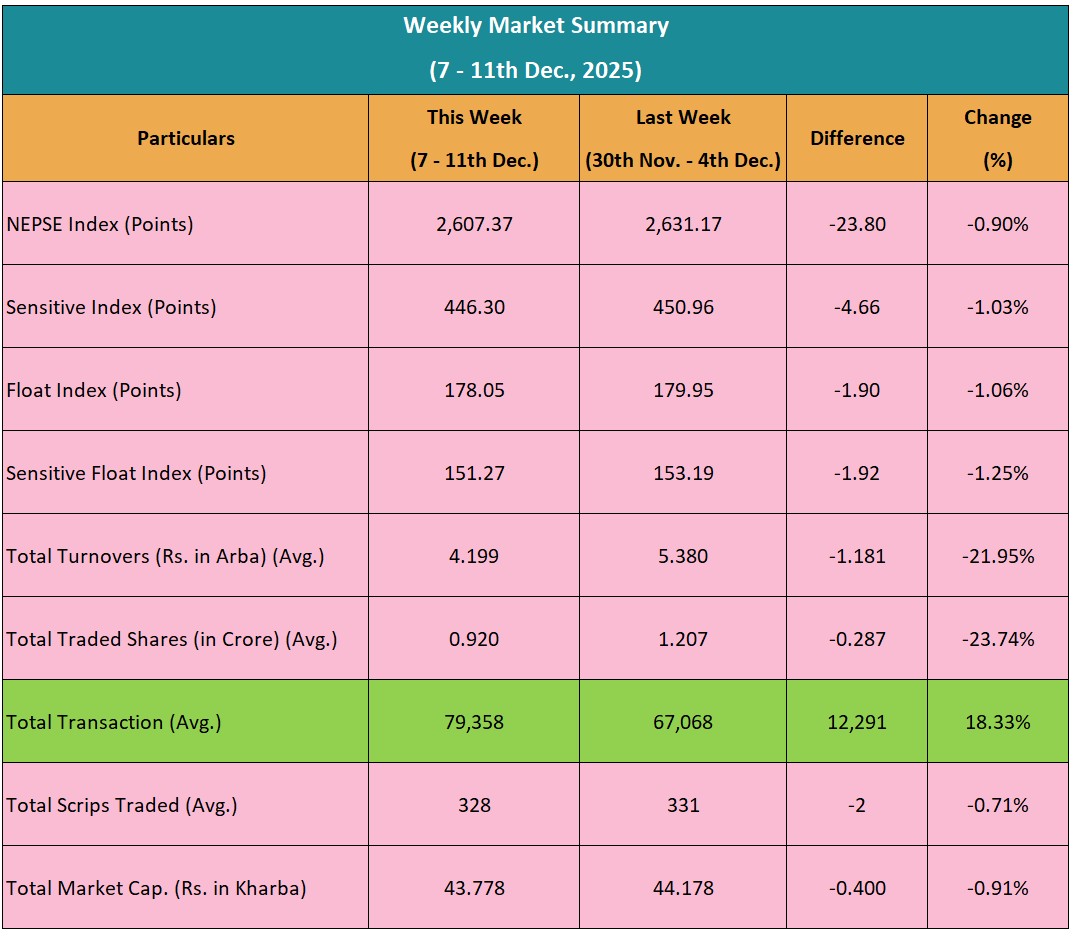Click the Total Traded Shares difference -0.287

(x=857, y=639)
